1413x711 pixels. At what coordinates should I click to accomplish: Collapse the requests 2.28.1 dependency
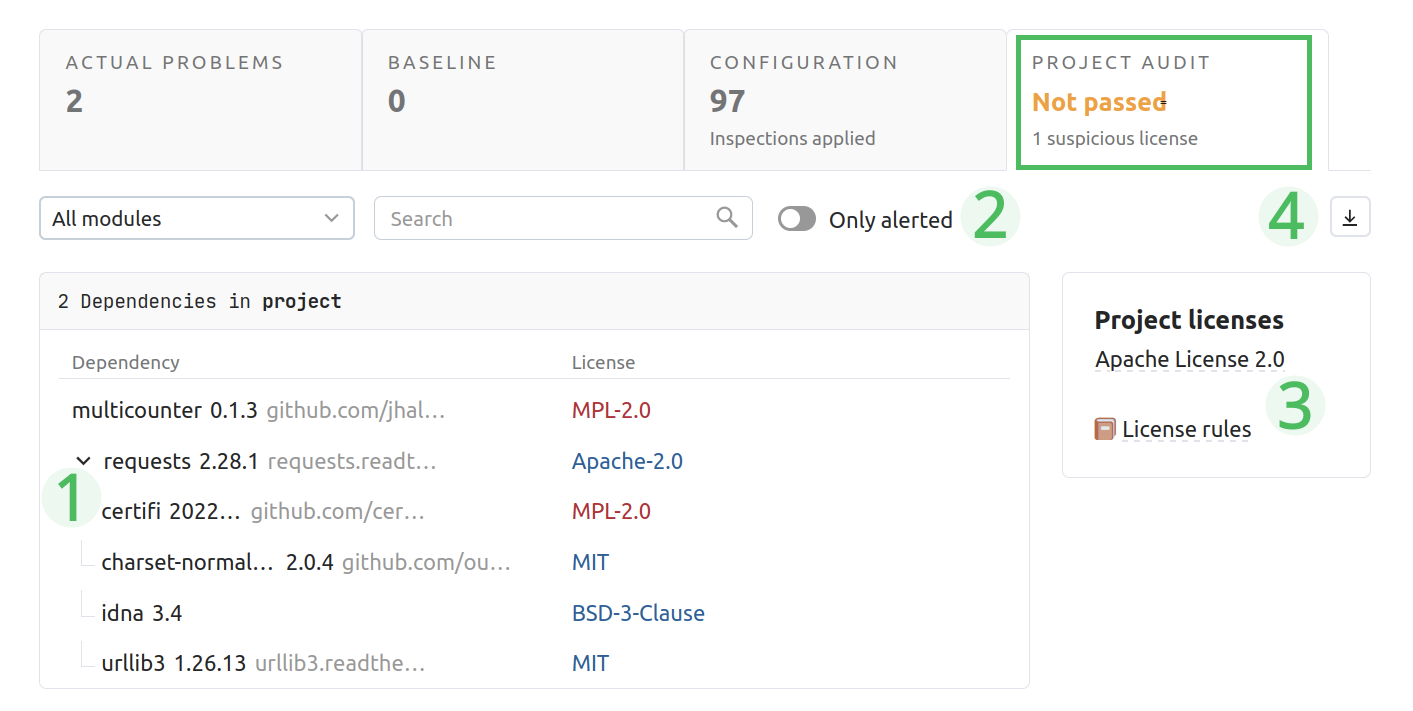click(84, 461)
